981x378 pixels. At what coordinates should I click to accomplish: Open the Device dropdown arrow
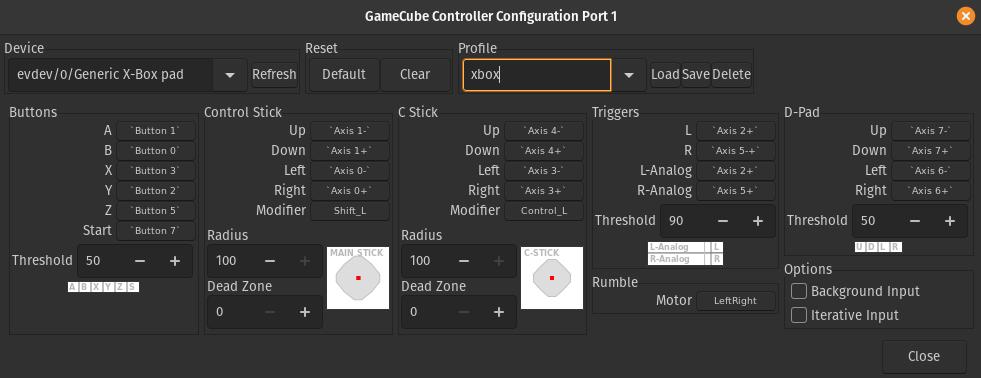(230, 74)
